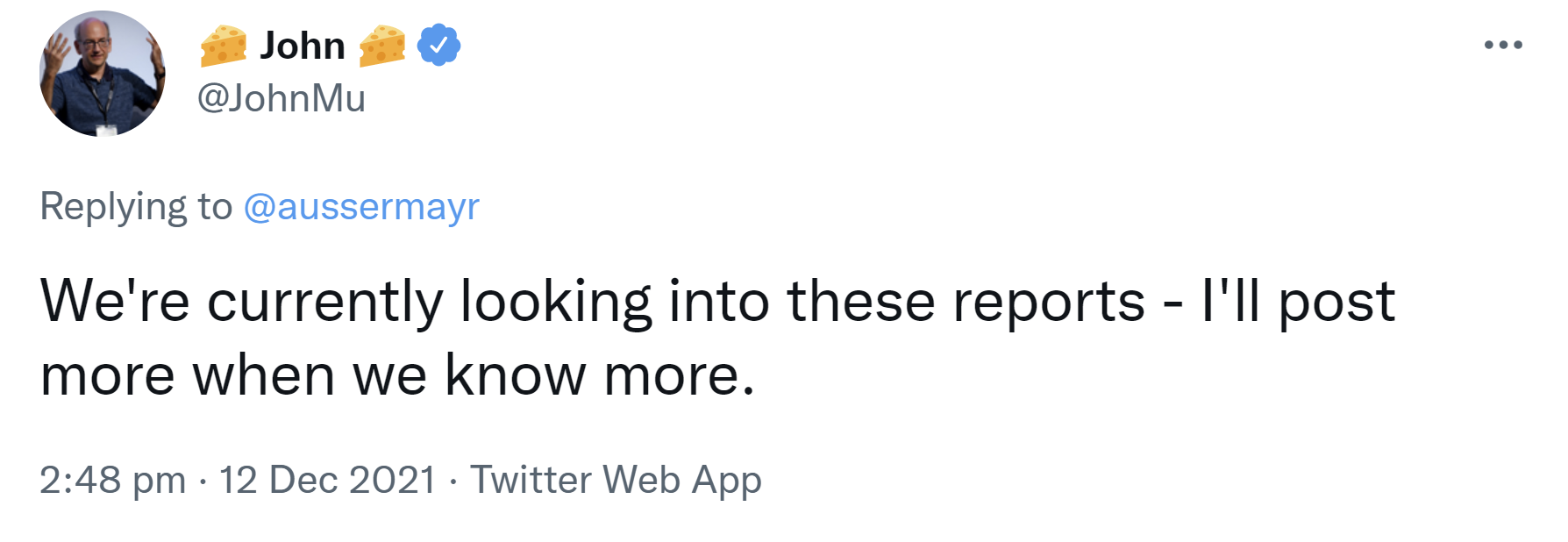Image resolution: width=1568 pixels, height=542 pixels.
Task: Open the @JohnMu handle
Action: [281, 98]
